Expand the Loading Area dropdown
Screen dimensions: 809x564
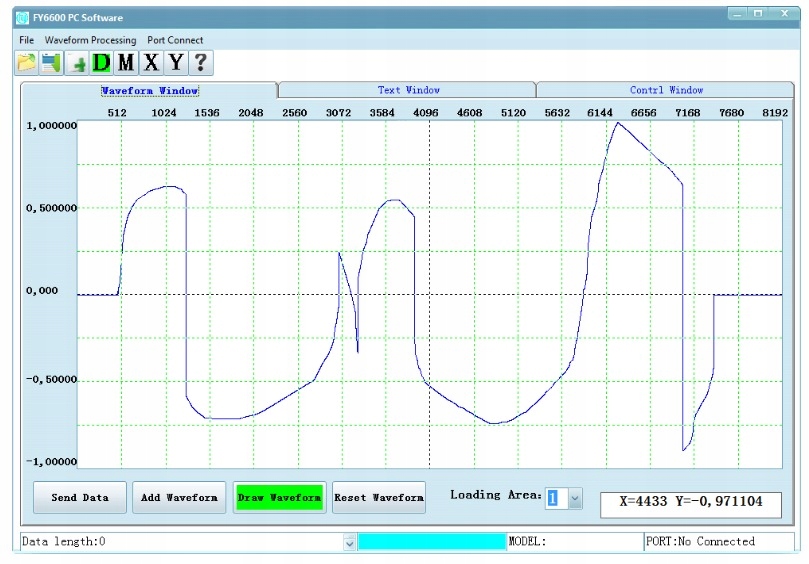pyautogui.click(x=574, y=498)
